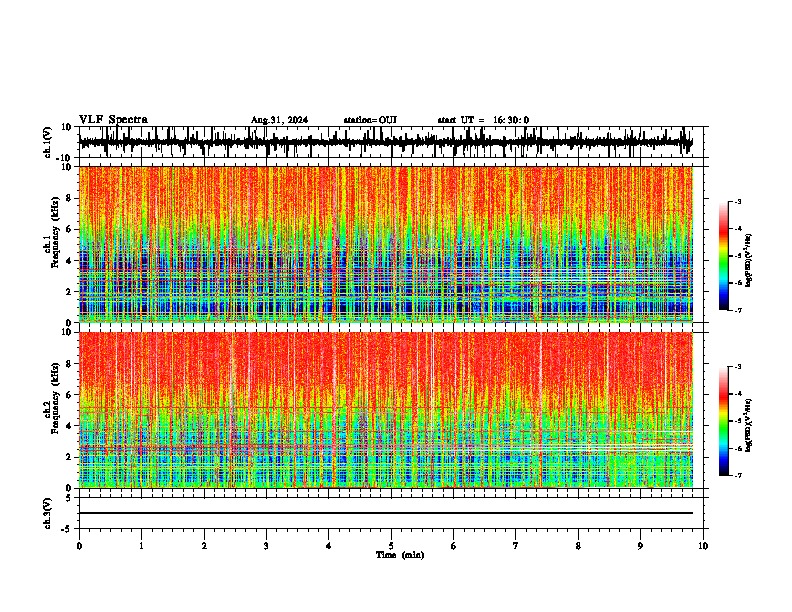Click the 'ch.1(V)' waveform axis label
The width and height of the screenshot is (792, 612).
[x=48, y=142]
